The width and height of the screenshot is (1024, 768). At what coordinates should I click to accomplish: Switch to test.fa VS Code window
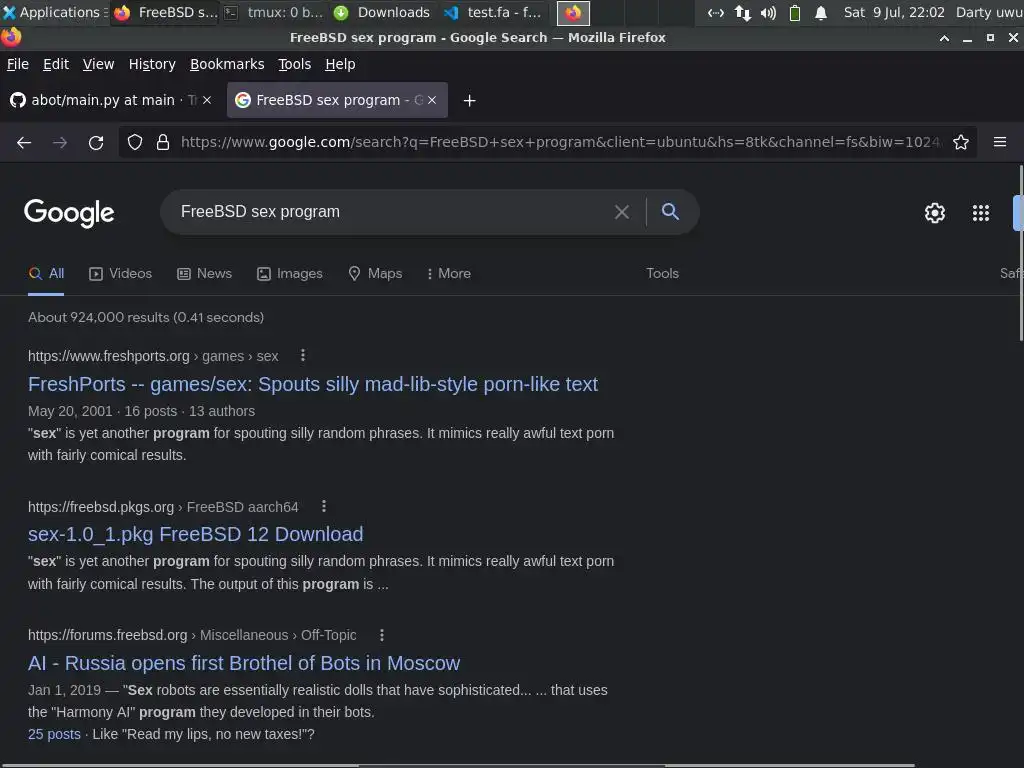493,12
